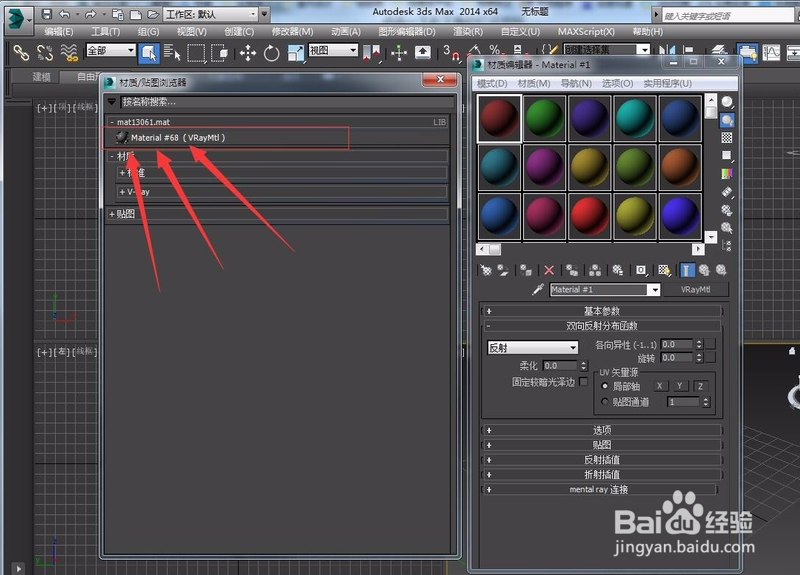Toggle Show Shaded Material in Viewport
The width and height of the screenshot is (800, 575).
point(664,270)
